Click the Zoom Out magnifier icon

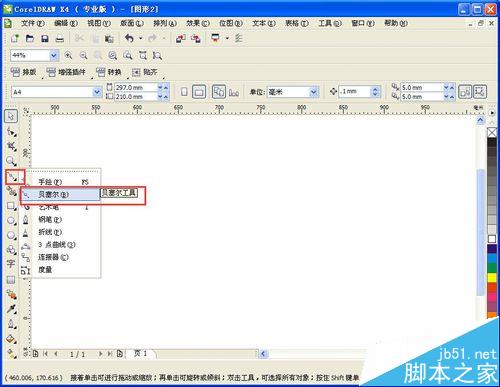[x=83, y=55]
